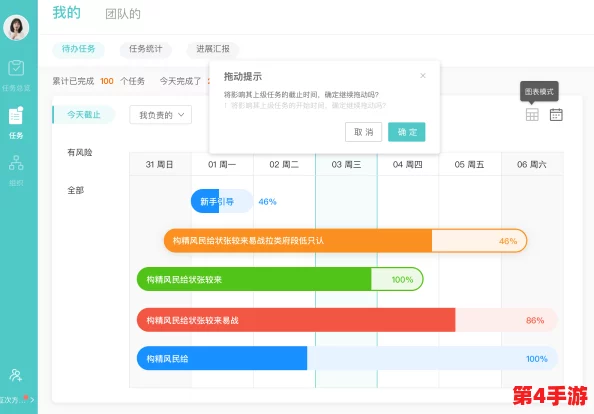Viewport: 594px width, 414px height.
Task: Select the 进展汇报 tab
Action: click(x=213, y=49)
